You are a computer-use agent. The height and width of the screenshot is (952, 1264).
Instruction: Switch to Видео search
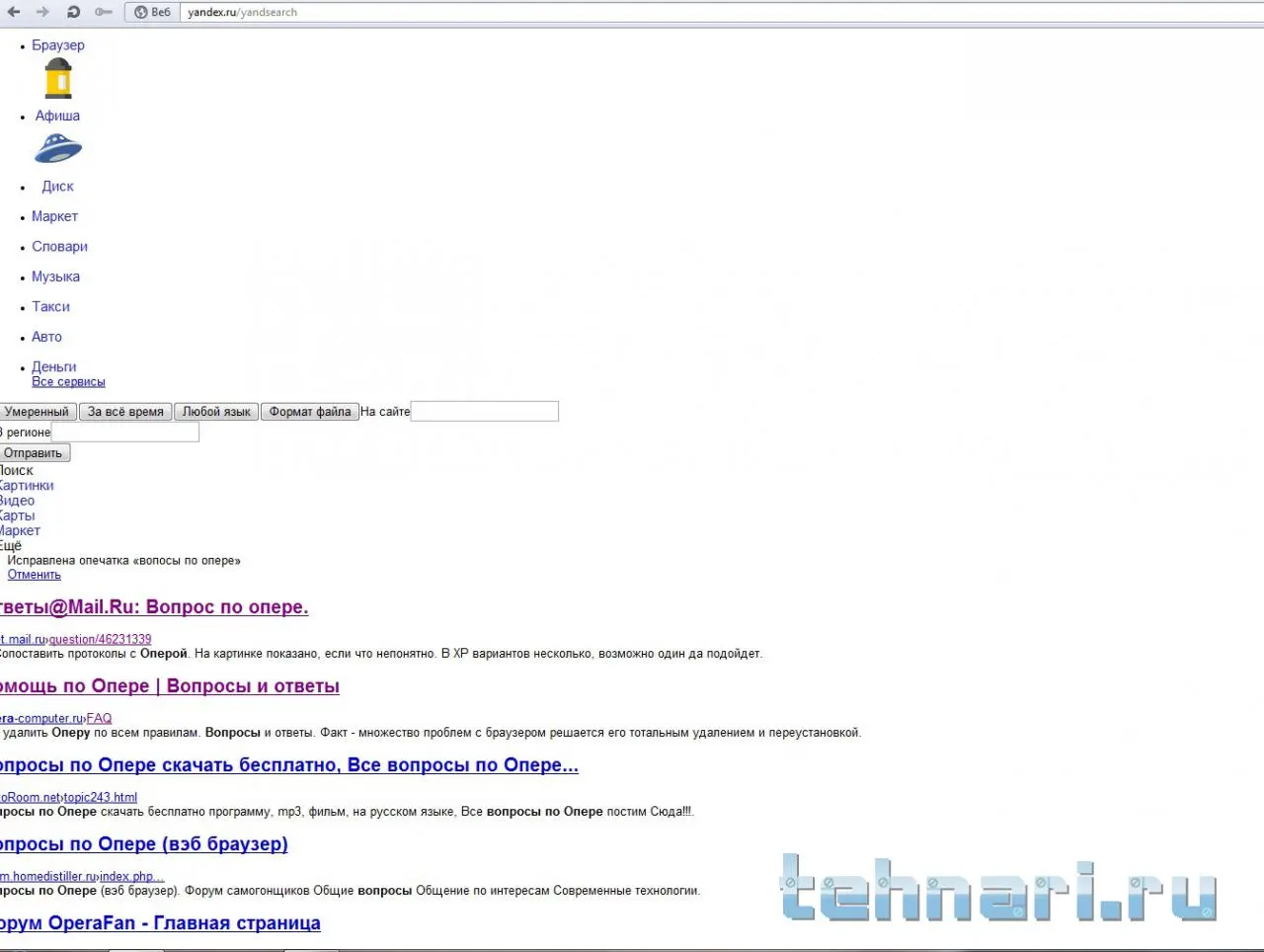click(x=17, y=501)
